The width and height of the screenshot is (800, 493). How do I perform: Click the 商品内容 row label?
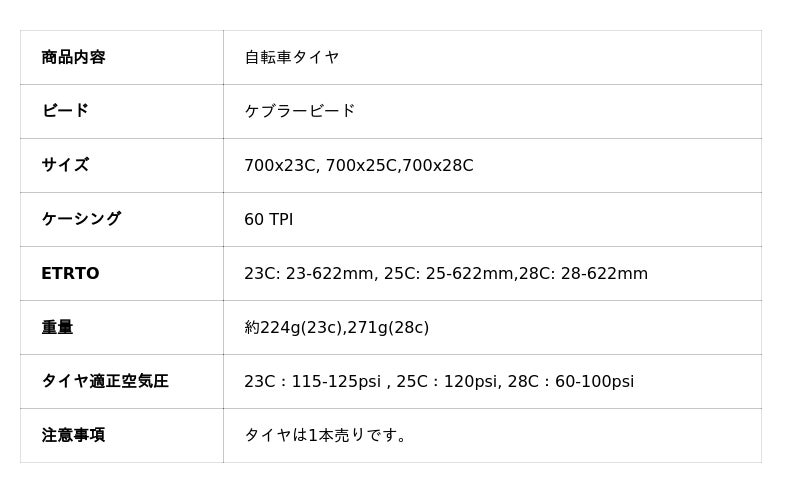click(x=73, y=57)
